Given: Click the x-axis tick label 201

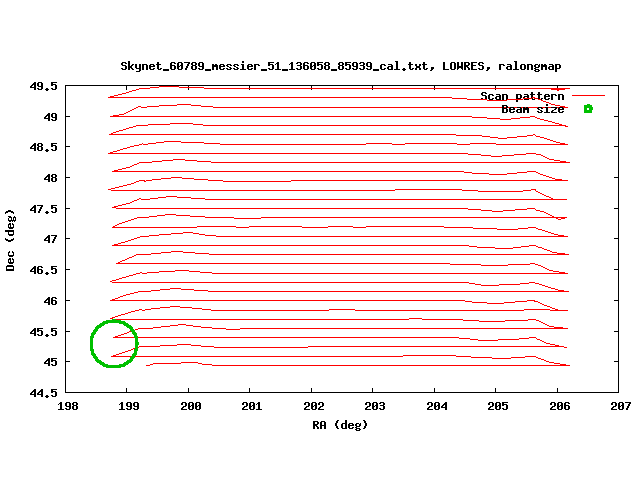Looking at the screenshot, I should [252, 406].
